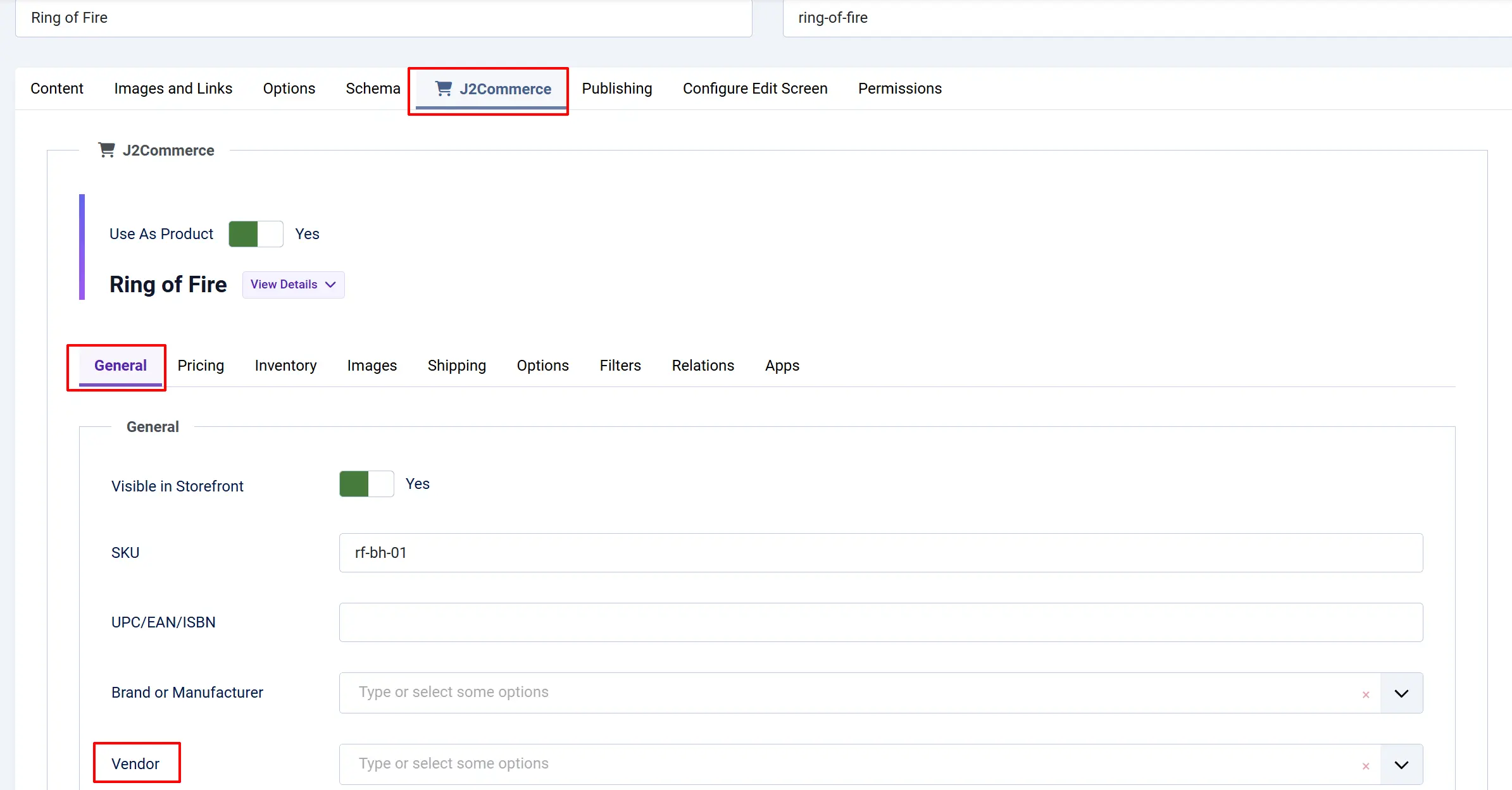Select the top-level Options tab beside Schema
Image resolution: width=1512 pixels, height=790 pixels.
289,89
